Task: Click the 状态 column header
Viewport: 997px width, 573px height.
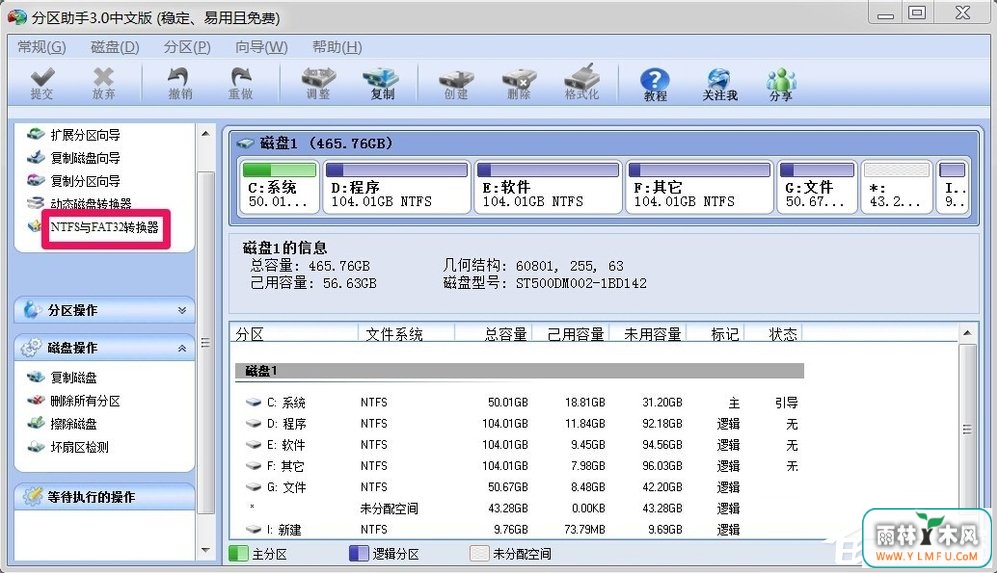Action: 774,334
